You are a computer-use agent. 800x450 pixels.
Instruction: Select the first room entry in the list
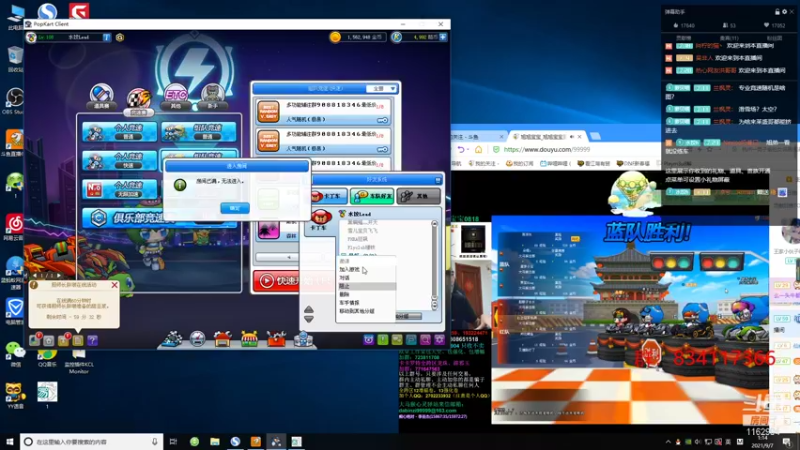[322, 112]
